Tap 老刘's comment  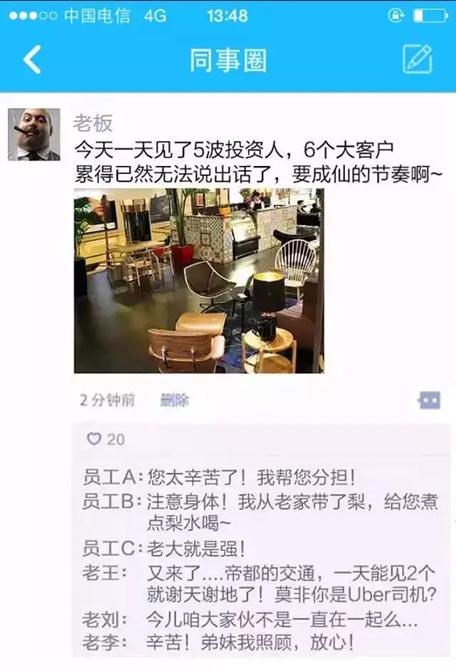coord(250,619)
